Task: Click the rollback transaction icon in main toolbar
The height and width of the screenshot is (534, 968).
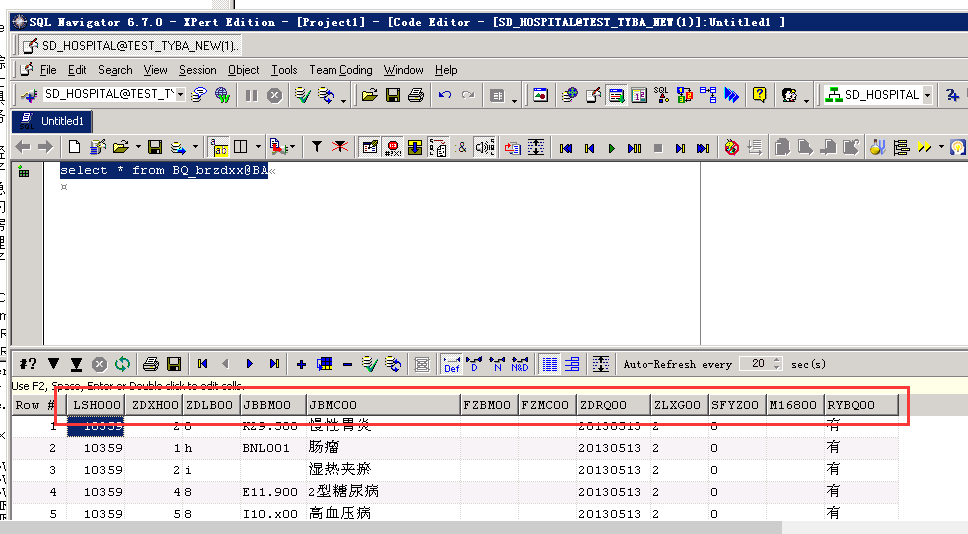Action: pyautogui.click(x=325, y=95)
